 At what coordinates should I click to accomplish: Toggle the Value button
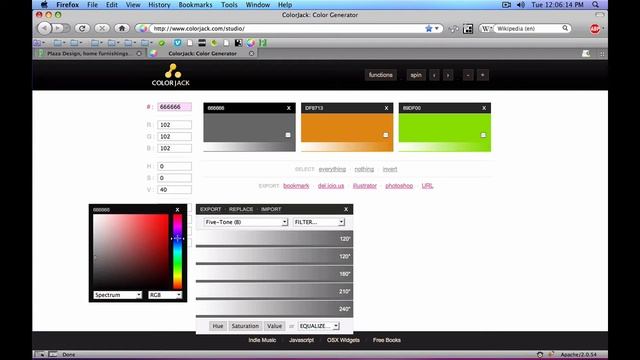coord(274,326)
